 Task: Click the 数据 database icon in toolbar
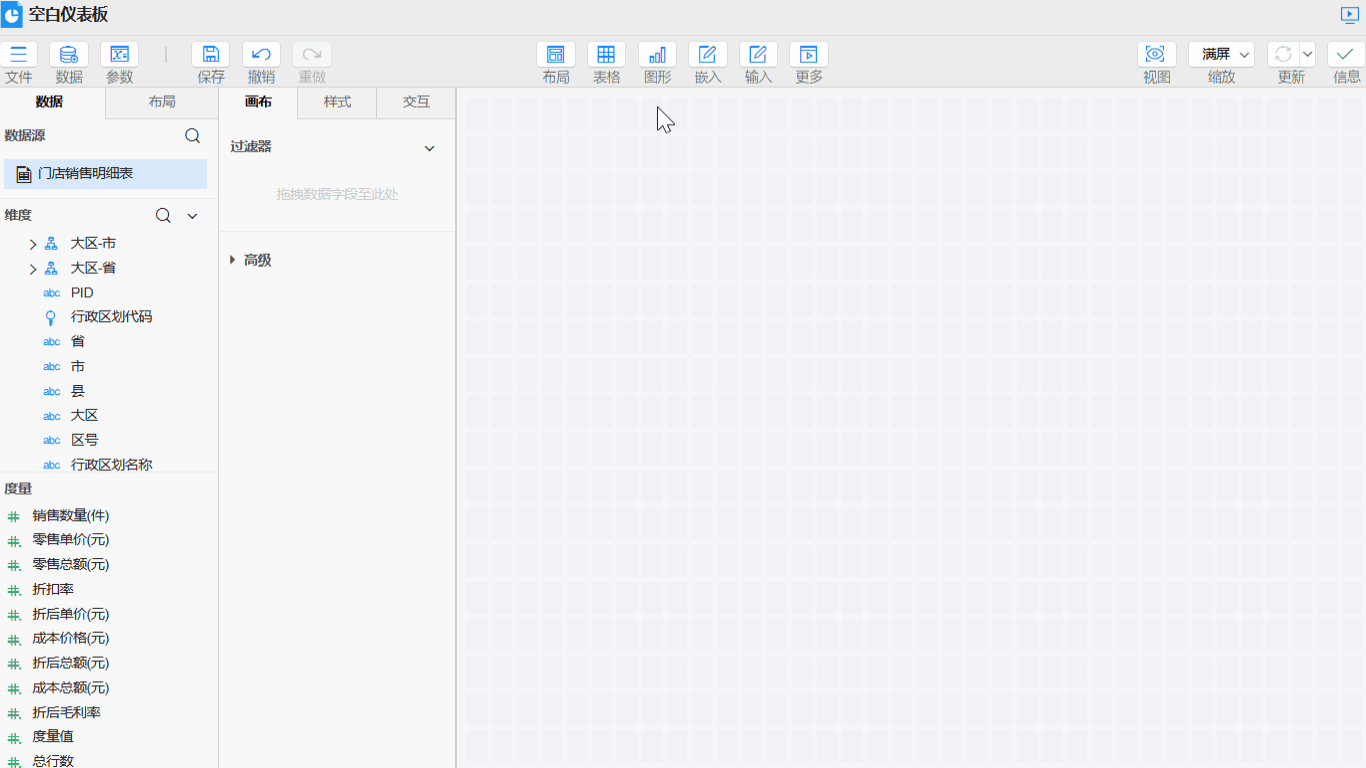[x=69, y=55]
